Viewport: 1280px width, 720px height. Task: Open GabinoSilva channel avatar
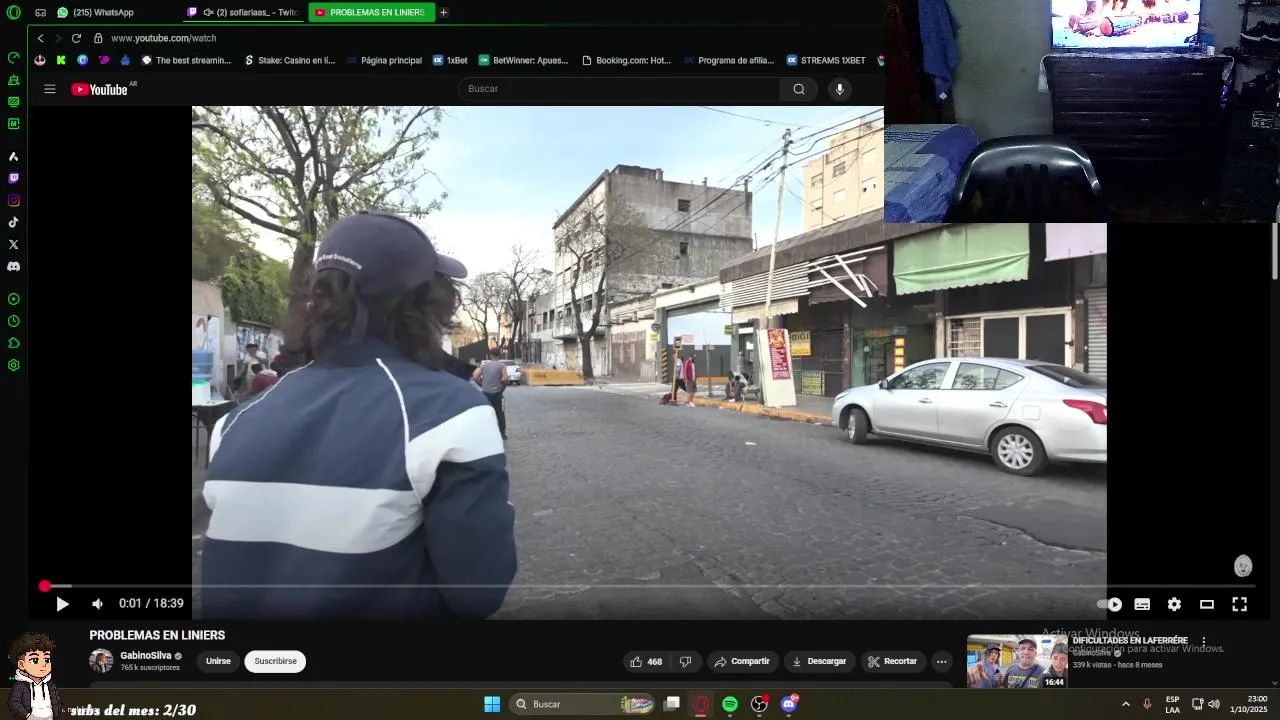click(101, 661)
